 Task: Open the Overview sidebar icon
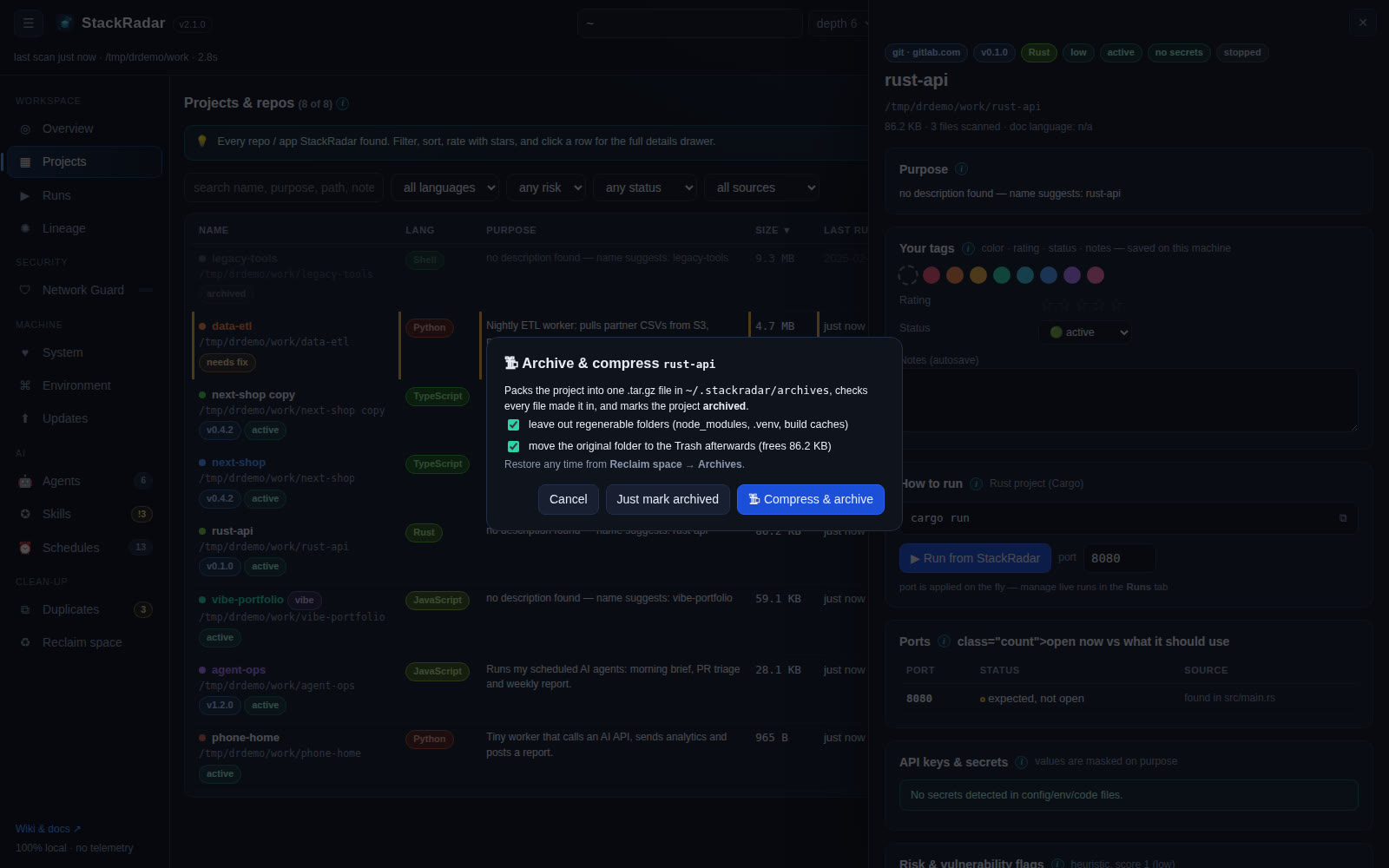pyautogui.click(x=25, y=129)
